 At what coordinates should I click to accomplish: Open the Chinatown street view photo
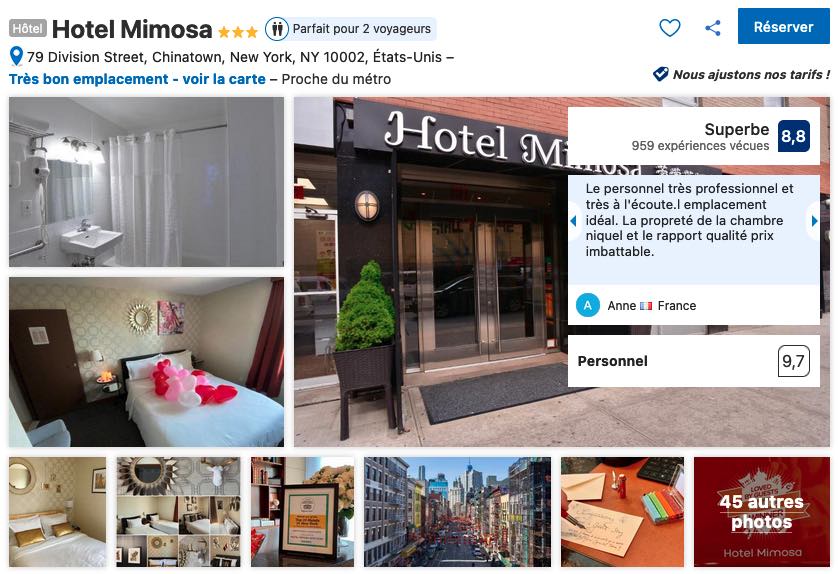point(457,511)
